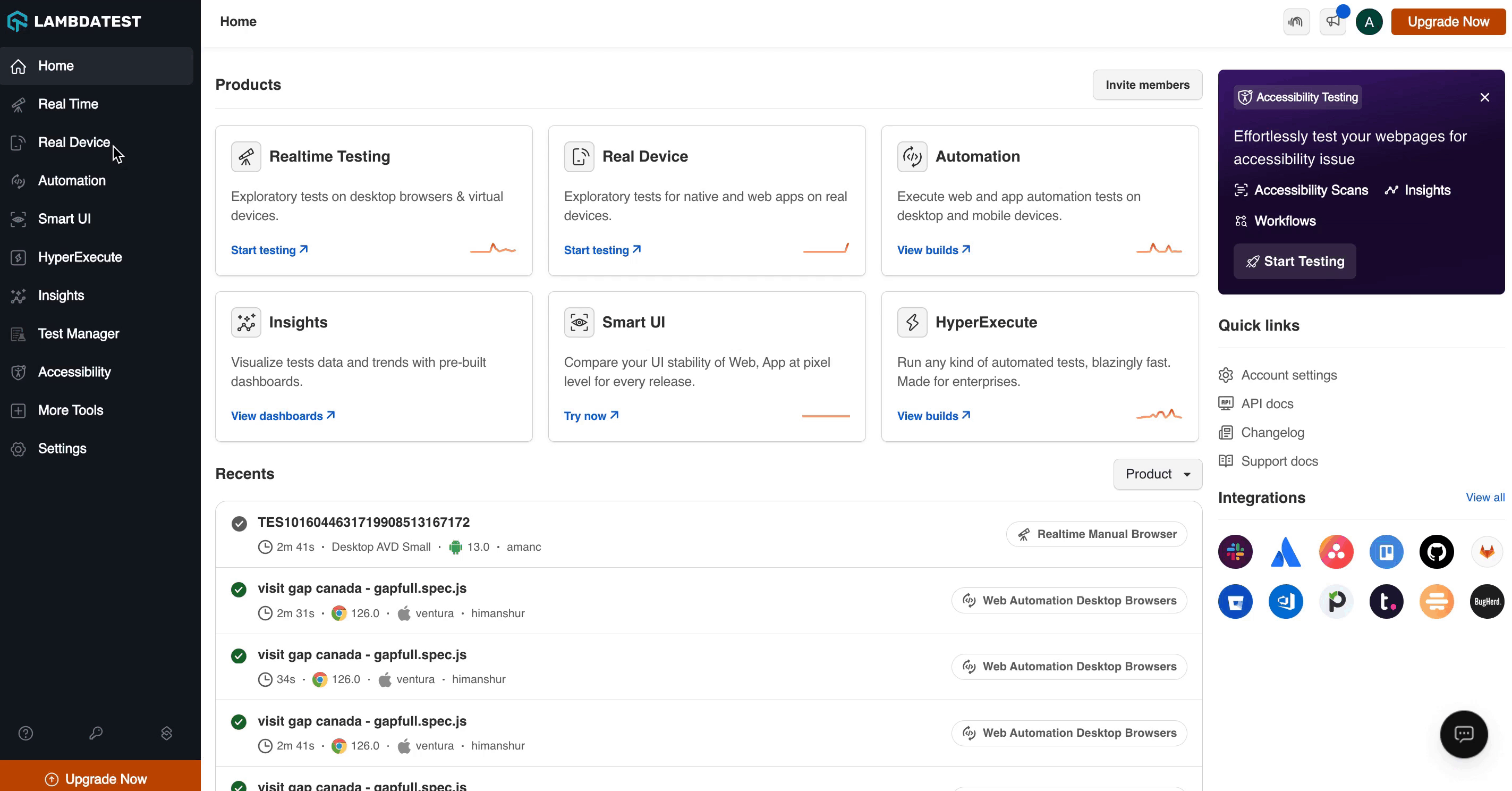This screenshot has width=1512, height=791.
Task: Expand the Product filter dropdown
Action: 1158,474
